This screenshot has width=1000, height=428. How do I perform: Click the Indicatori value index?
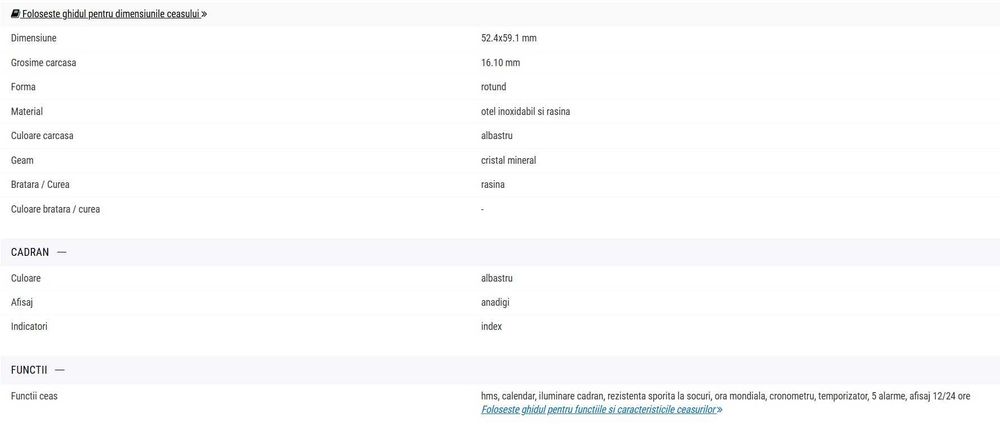491,327
